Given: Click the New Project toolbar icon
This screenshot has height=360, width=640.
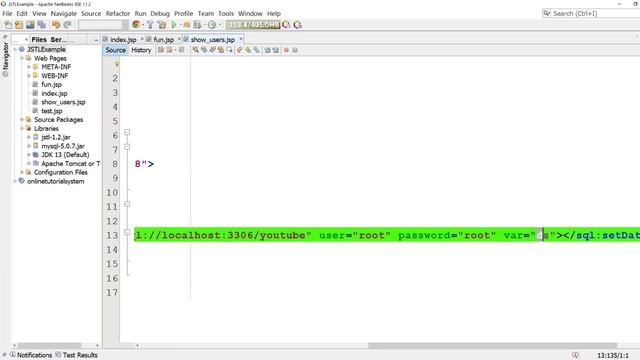Looking at the screenshot, I should pos(19,25).
